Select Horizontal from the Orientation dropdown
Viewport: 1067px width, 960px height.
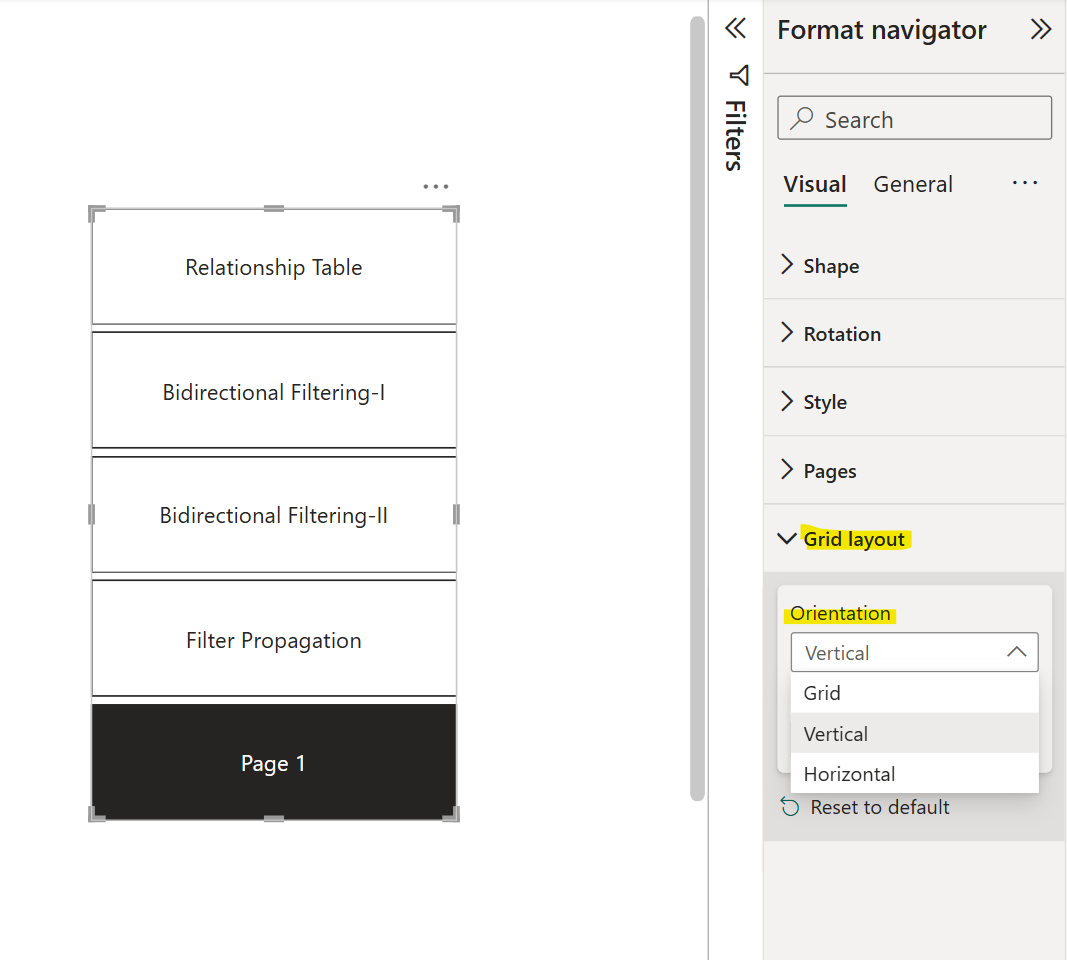[x=849, y=773]
